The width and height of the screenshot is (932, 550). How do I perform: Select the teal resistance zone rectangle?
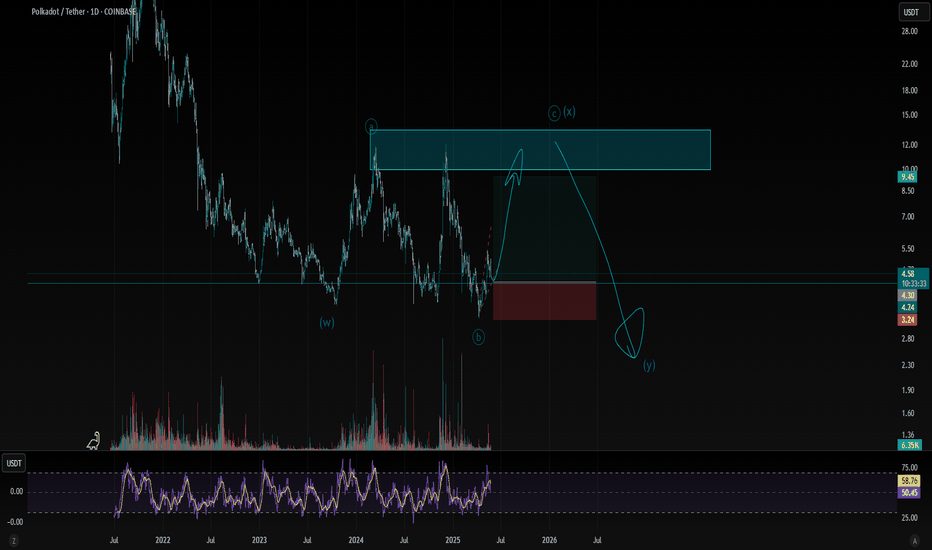540,150
